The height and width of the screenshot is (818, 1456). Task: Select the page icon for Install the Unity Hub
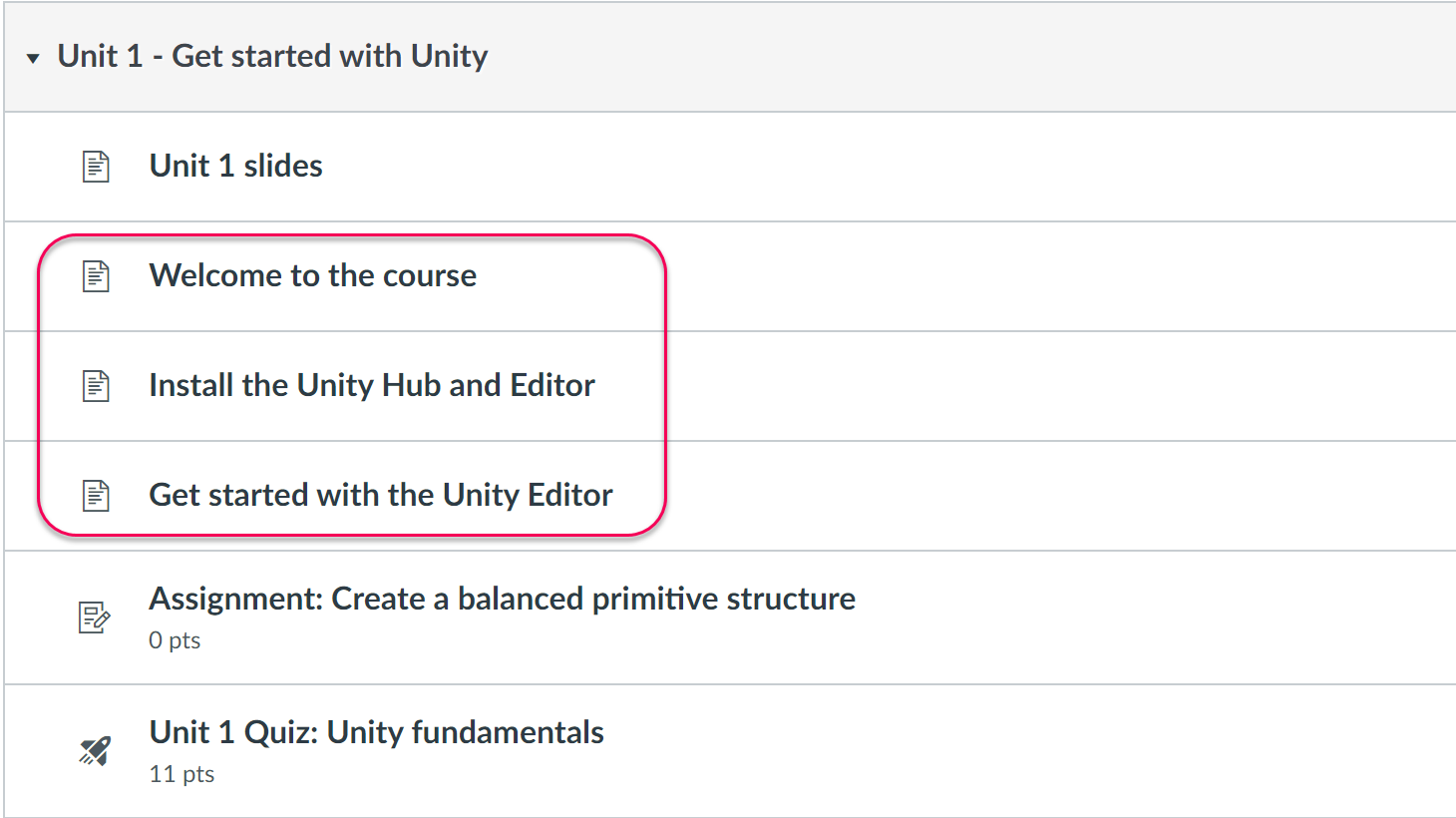point(96,386)
